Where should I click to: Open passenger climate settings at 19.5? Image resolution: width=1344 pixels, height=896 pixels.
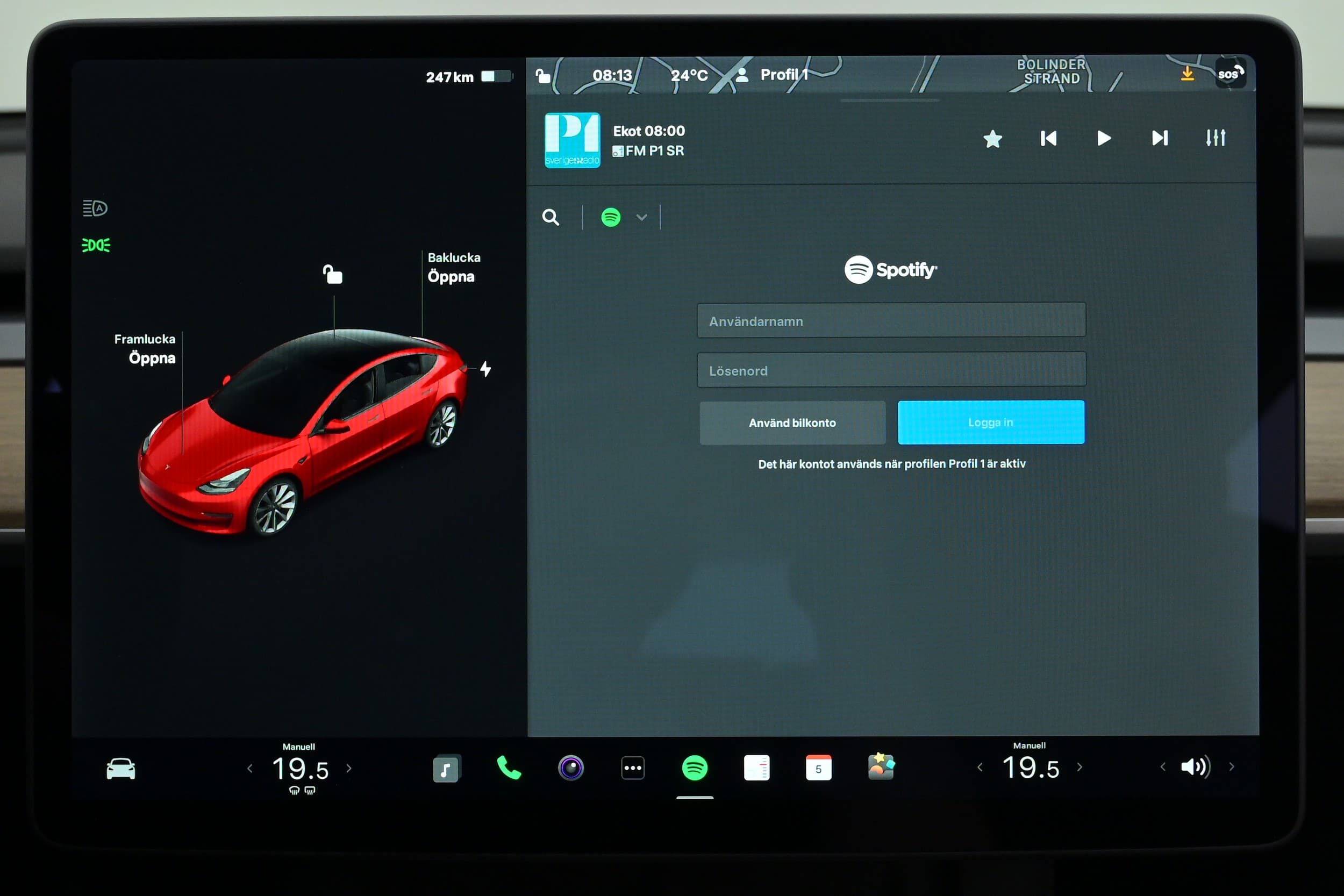(x=1031, y=768)
